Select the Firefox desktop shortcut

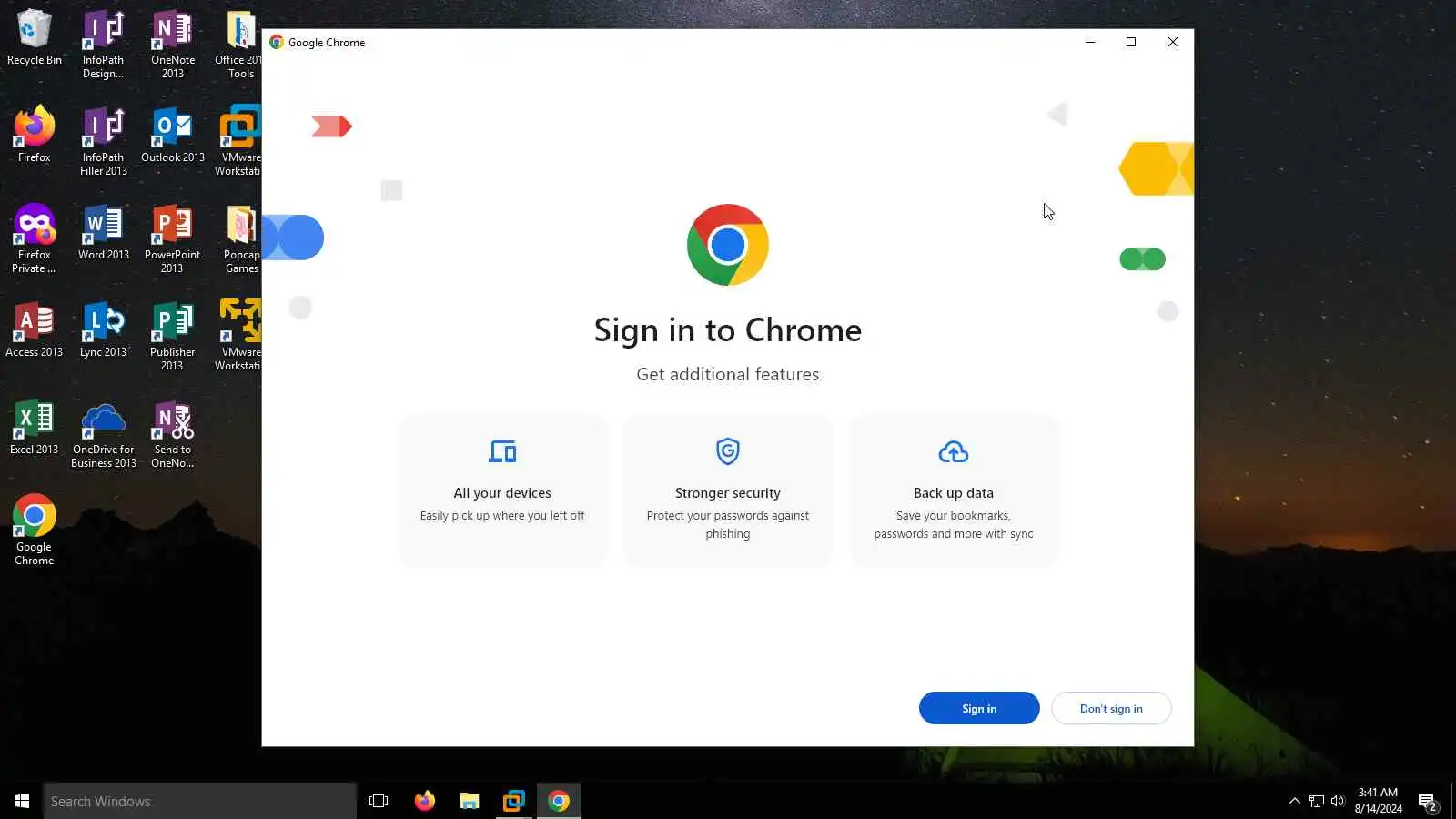click(x=34, y=135)
